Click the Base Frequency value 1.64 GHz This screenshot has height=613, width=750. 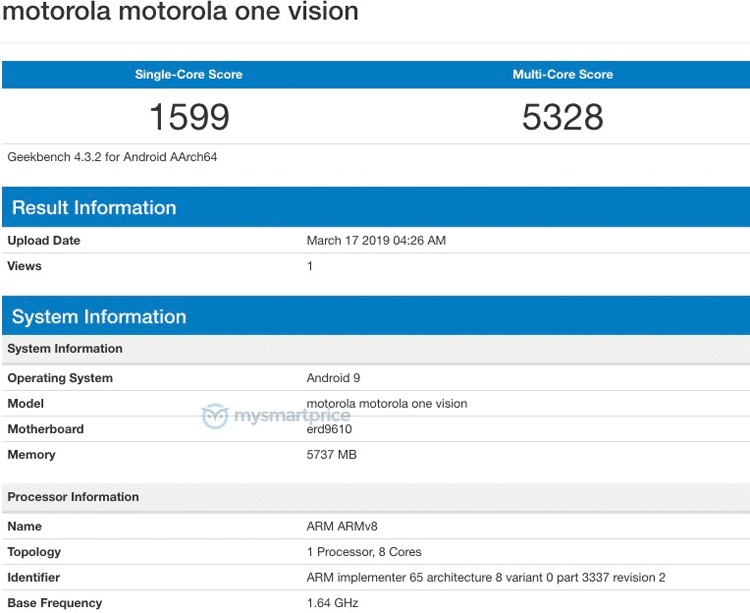tap(332, 603)
